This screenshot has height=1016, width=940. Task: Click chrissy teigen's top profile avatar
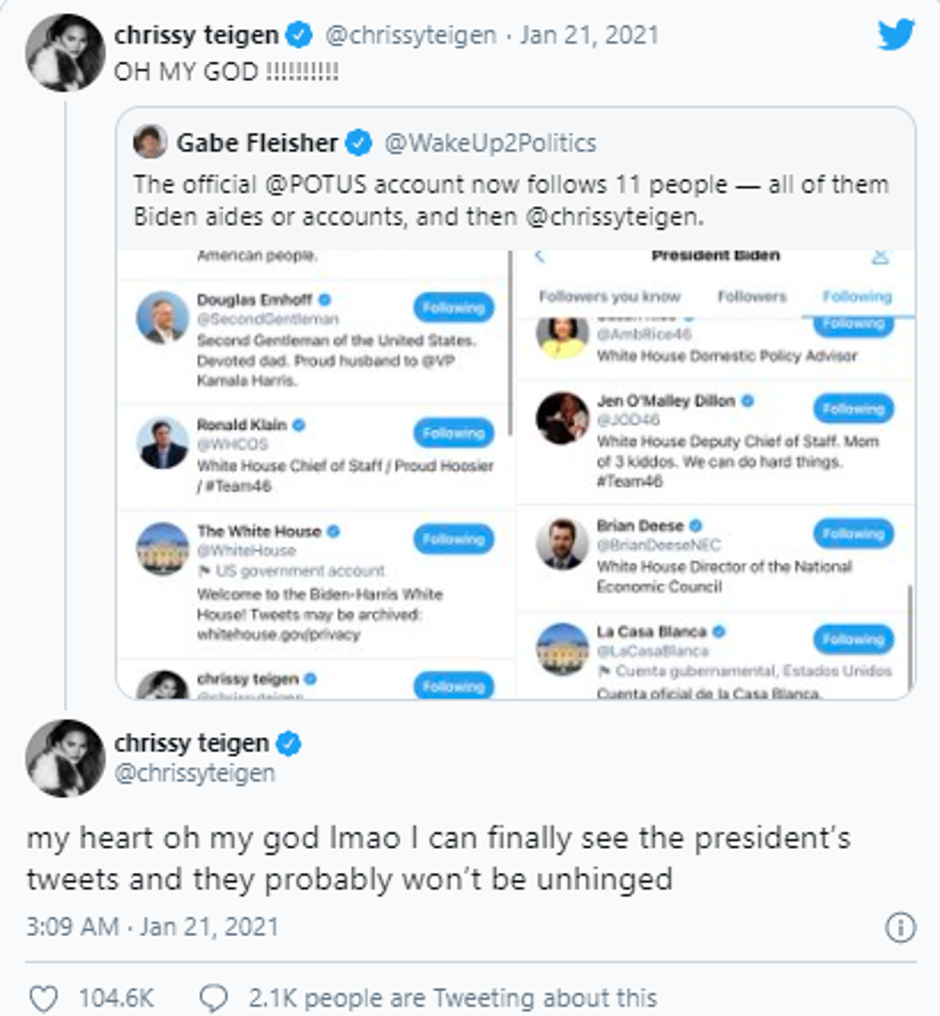click(x=65, y=54)
